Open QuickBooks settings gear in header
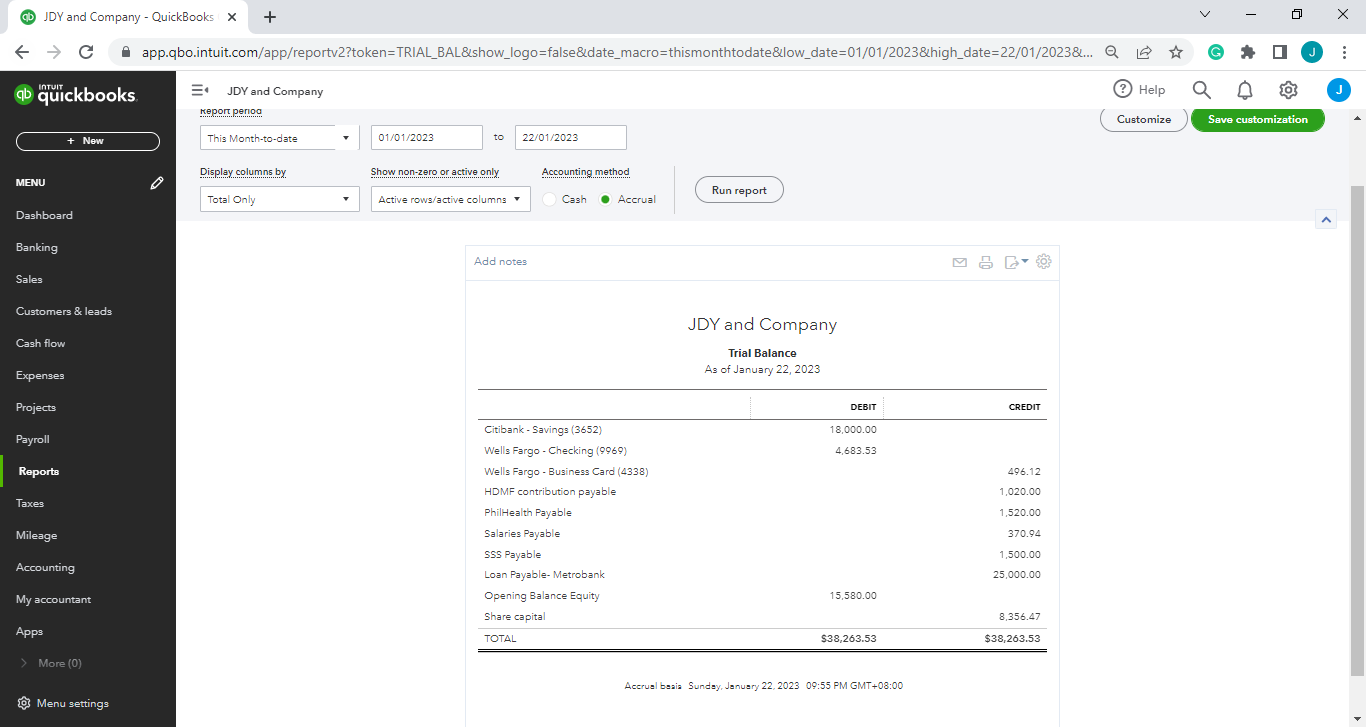 click(1288, 90)
